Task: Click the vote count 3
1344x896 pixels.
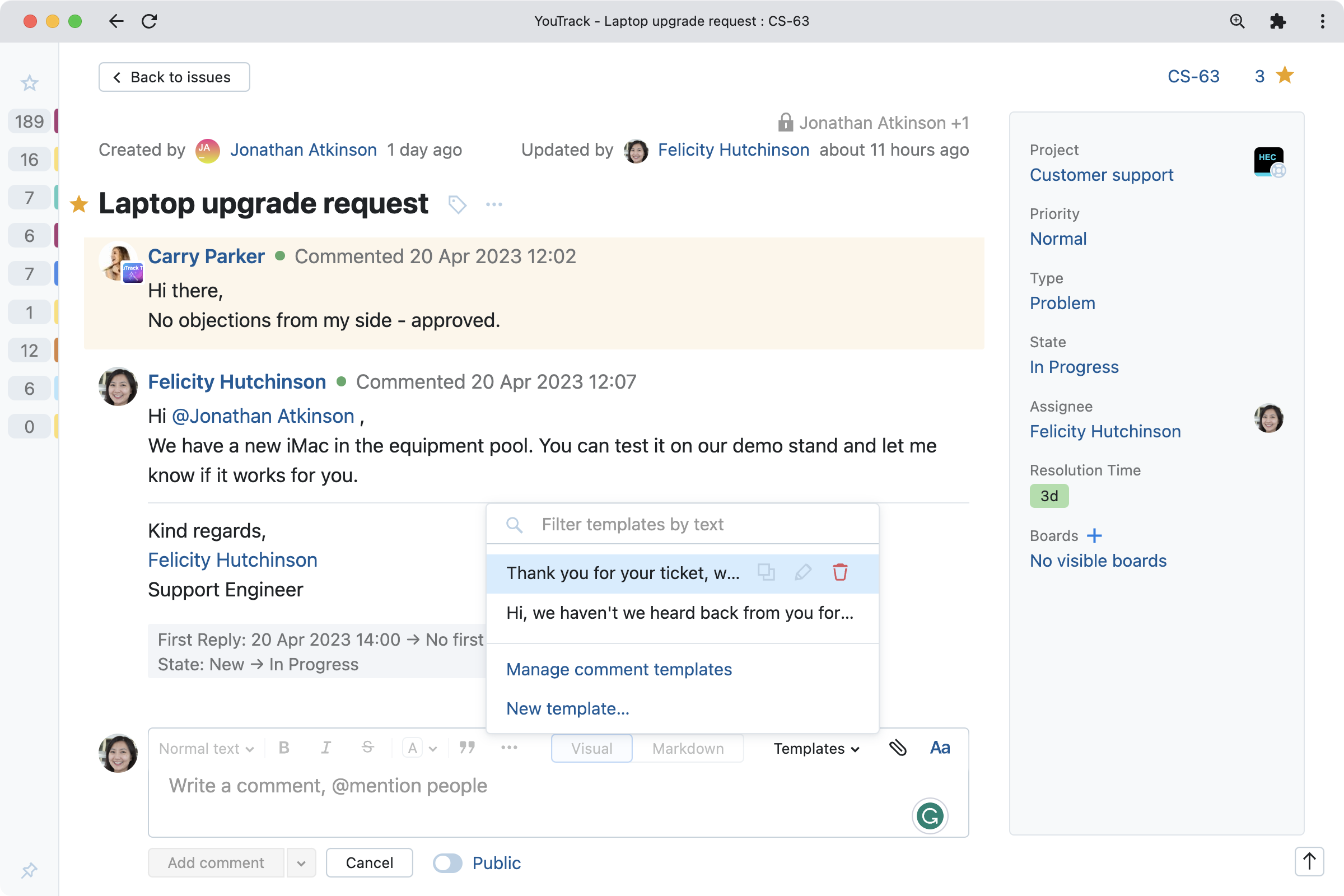Action: point(1259,76)
